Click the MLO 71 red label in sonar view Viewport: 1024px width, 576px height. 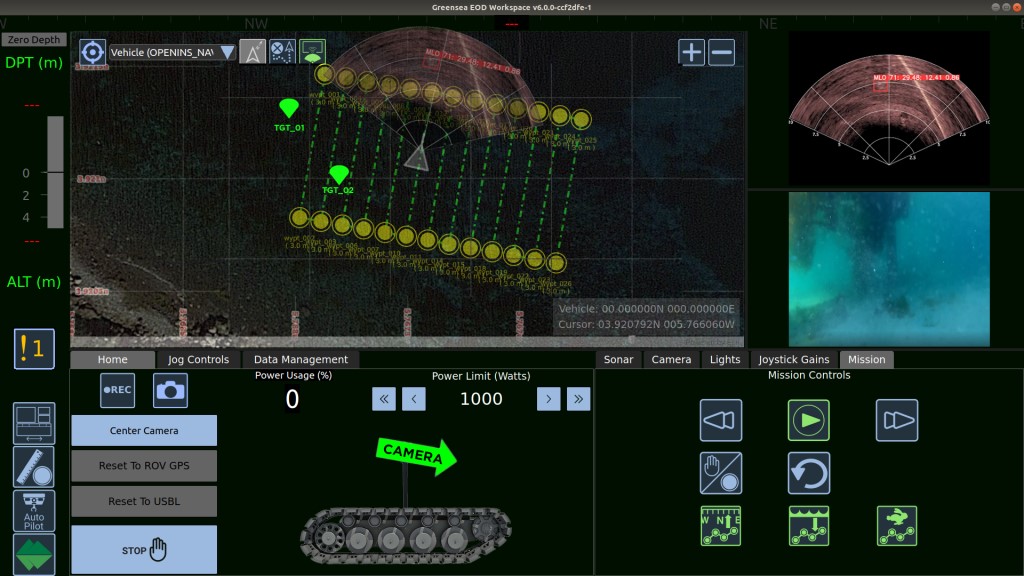click(x=916, y=77)
